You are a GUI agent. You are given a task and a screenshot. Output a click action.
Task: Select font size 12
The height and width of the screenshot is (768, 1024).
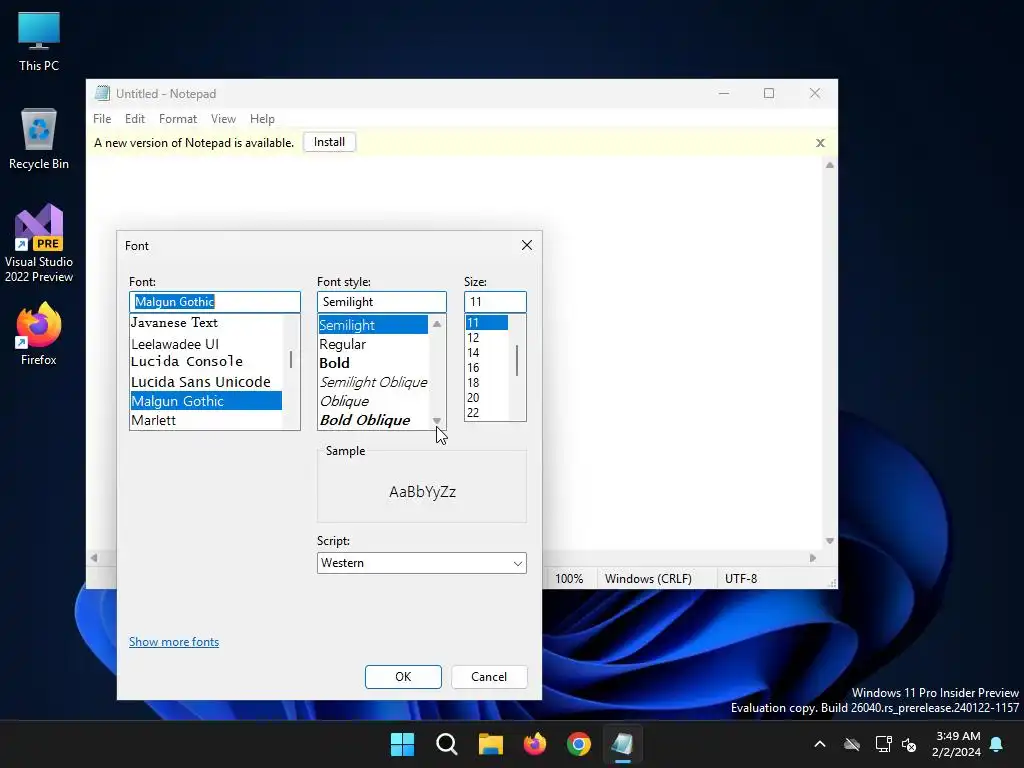tap(487, 338)
